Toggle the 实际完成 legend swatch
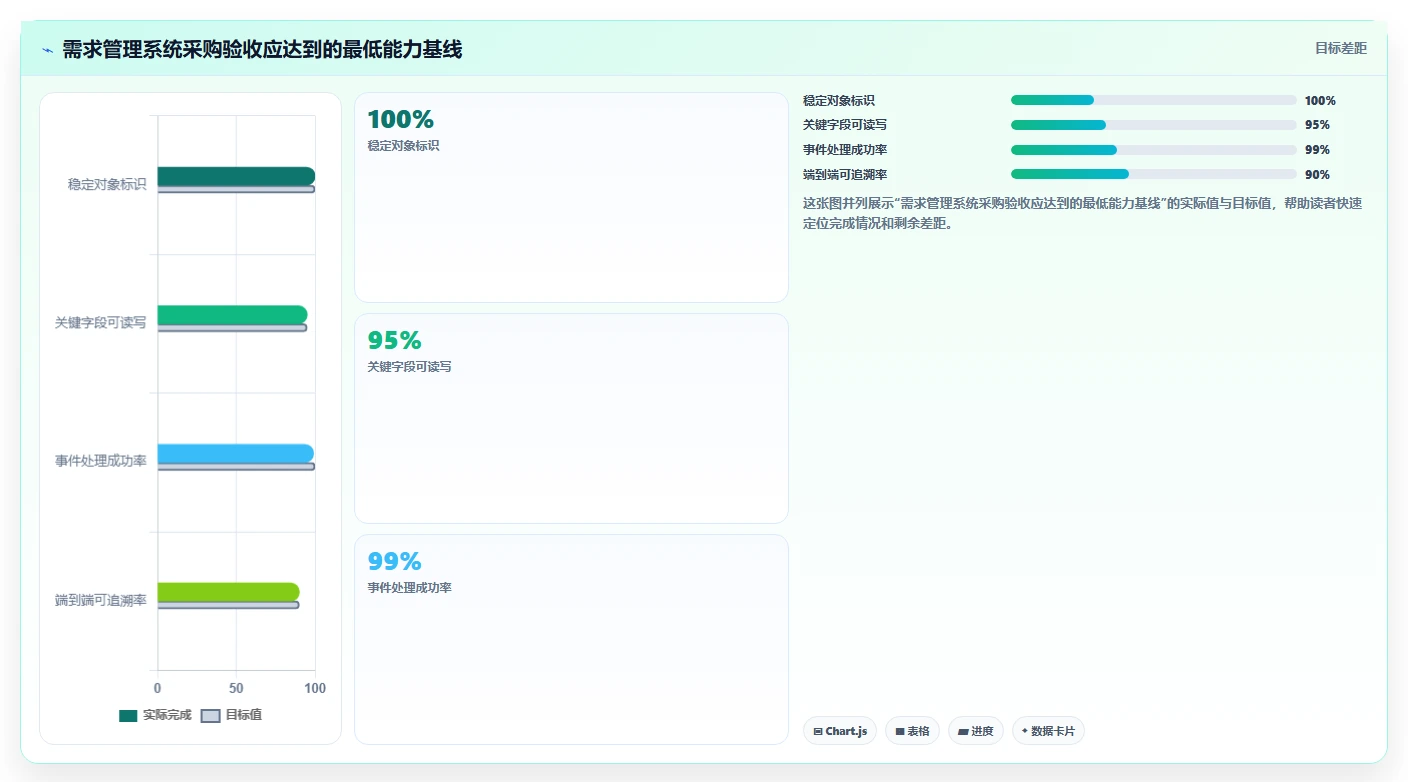This screenshot has height=782, width=1408. point(128,715)
